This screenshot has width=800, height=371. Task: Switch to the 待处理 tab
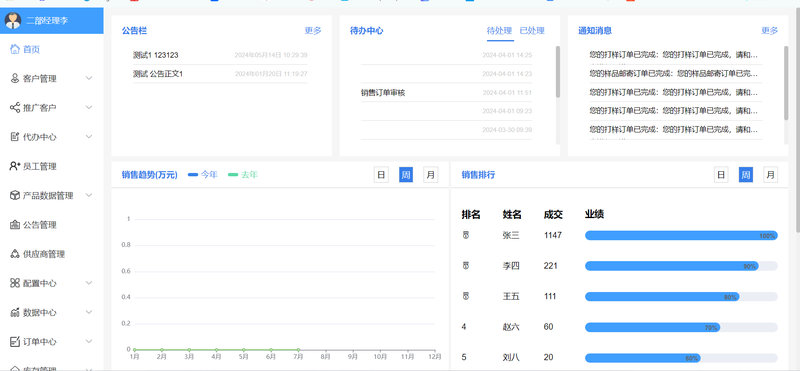499,31
